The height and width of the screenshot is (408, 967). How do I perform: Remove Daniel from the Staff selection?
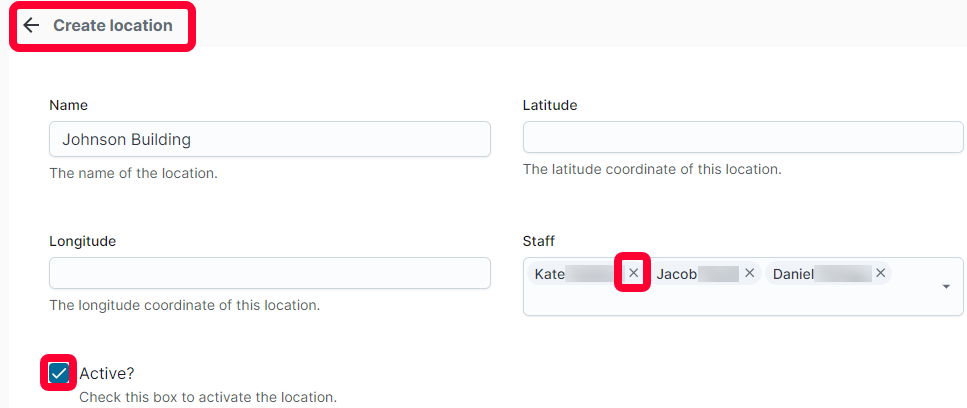click(881, 273)
